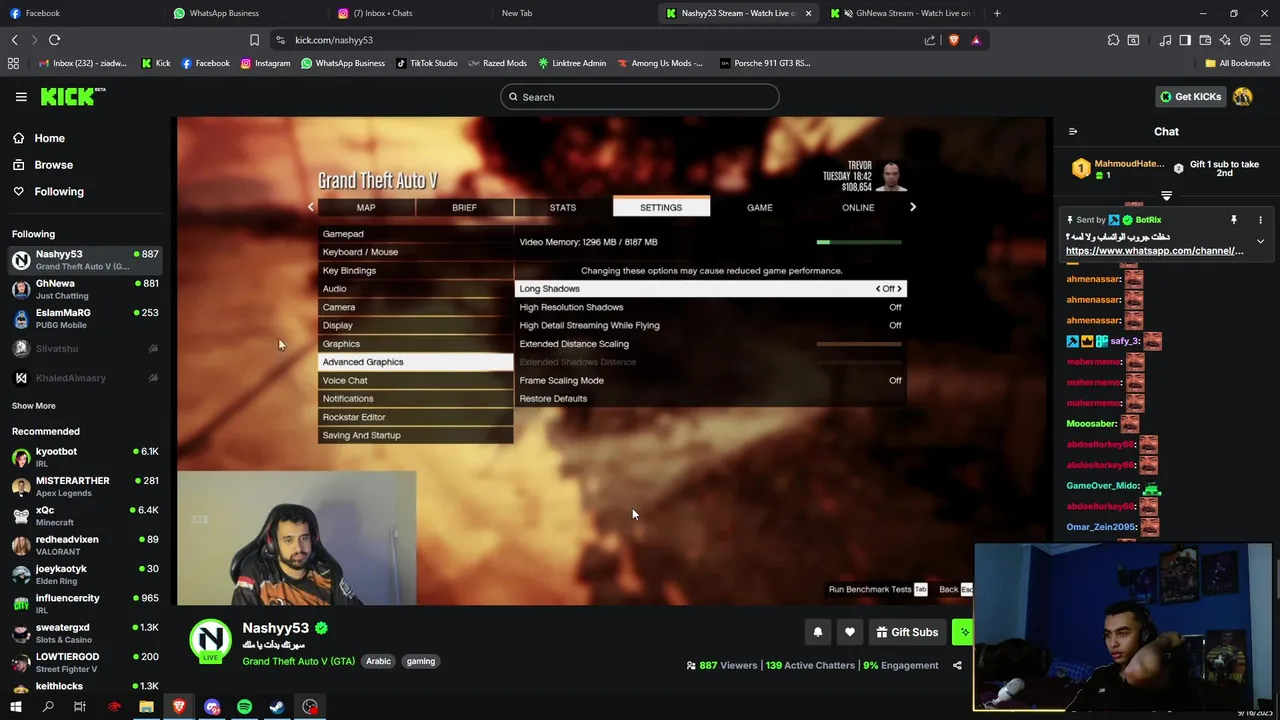This screenshot has height=720, width=1280.
Task: Toggle High Detail Streaming While Flying
Action: pos(711,325)
